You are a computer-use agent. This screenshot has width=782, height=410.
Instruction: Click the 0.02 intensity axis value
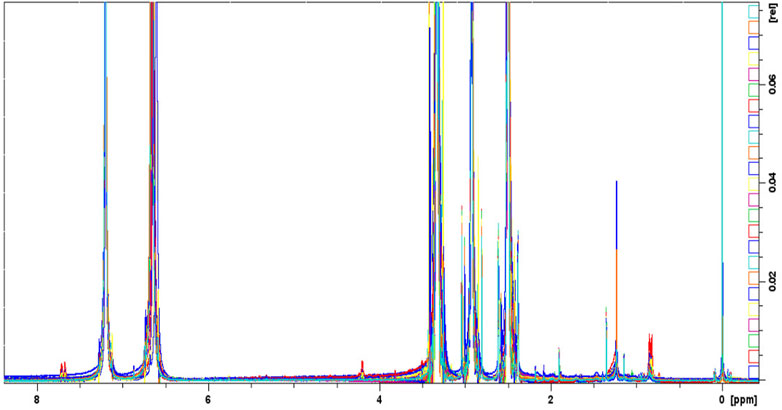[x=773, y=282]
